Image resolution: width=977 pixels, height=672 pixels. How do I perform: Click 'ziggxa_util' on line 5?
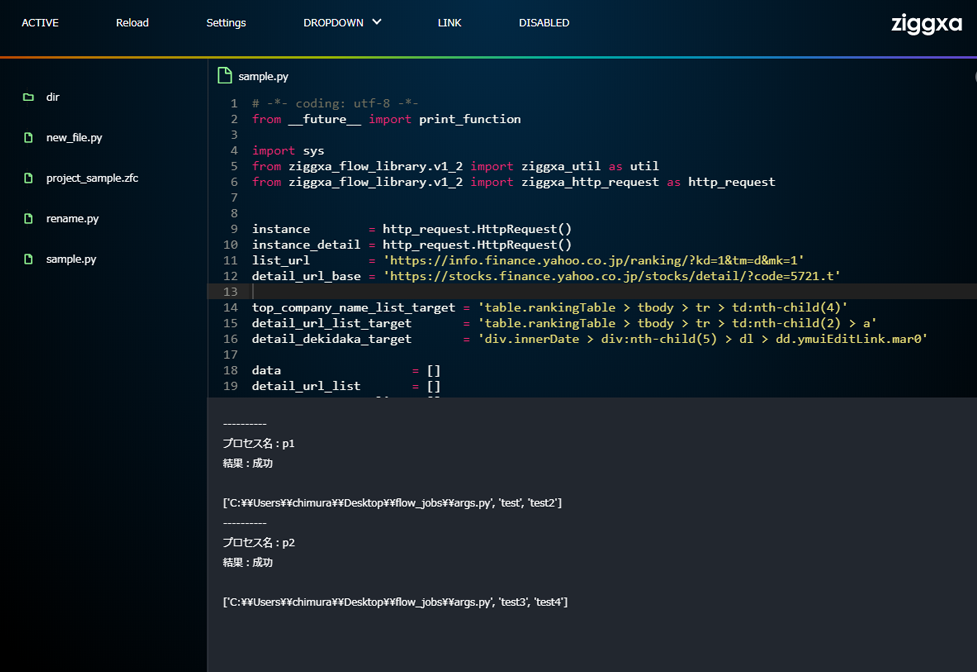click(561, 166)
